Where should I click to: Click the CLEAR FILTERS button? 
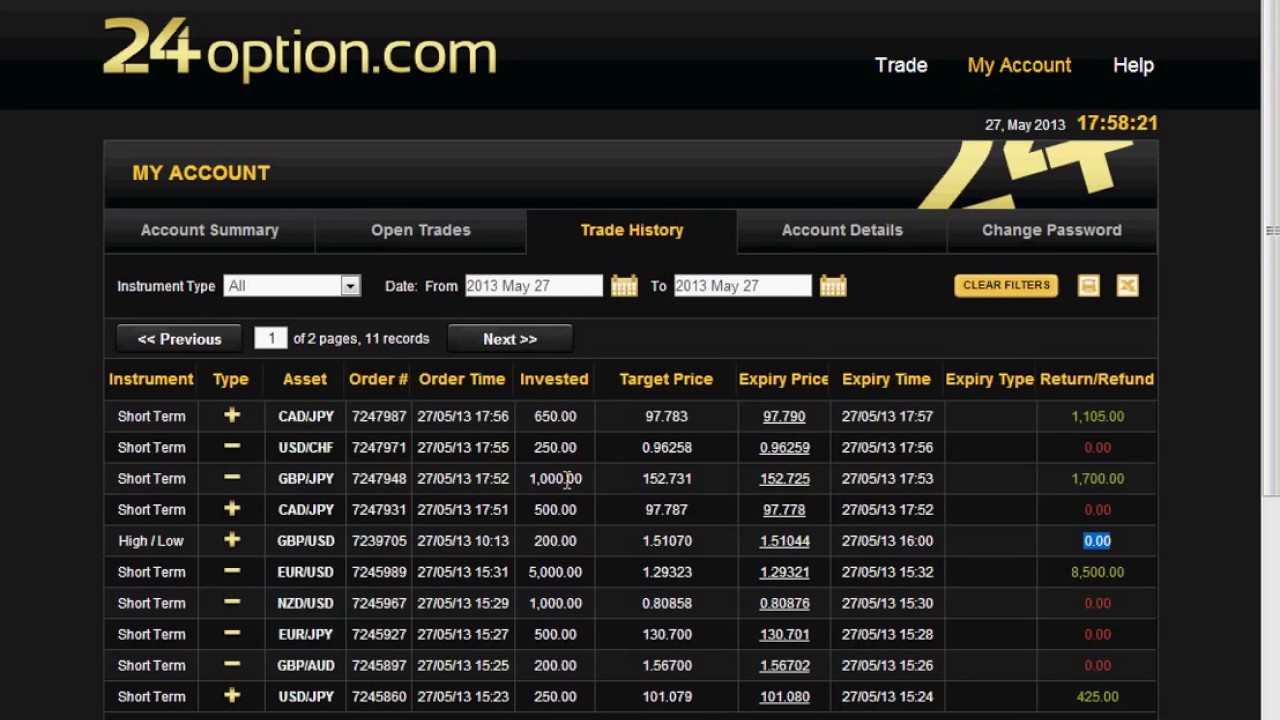point(1006,285)
